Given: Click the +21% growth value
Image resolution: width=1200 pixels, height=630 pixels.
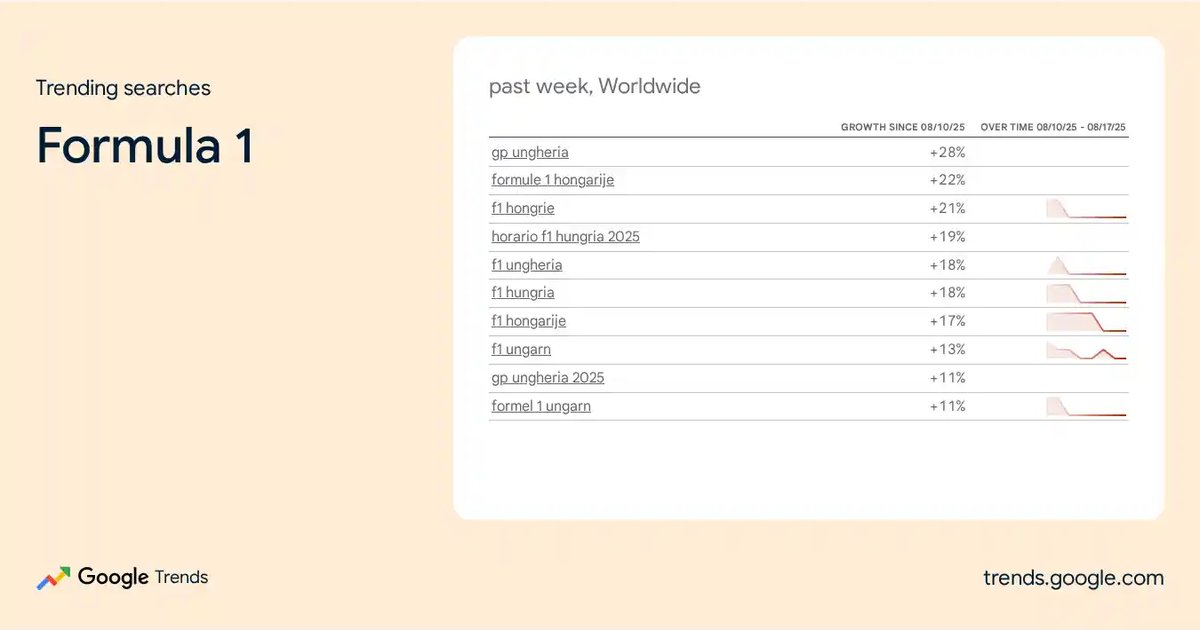Looking at the screenshot, I should (x=948, y=208).
